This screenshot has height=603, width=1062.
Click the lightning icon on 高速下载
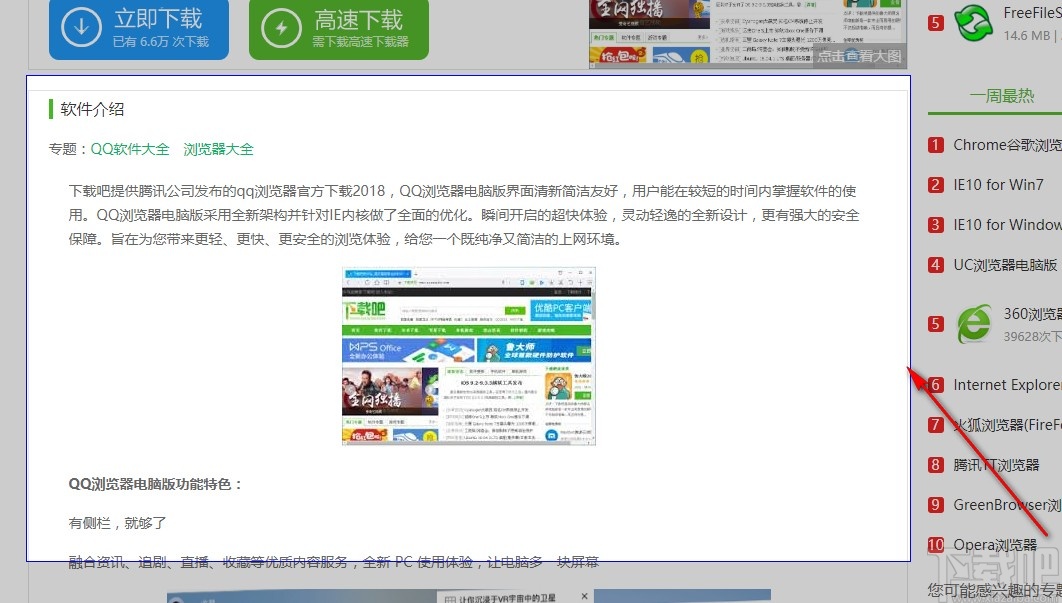coord(281,28)
